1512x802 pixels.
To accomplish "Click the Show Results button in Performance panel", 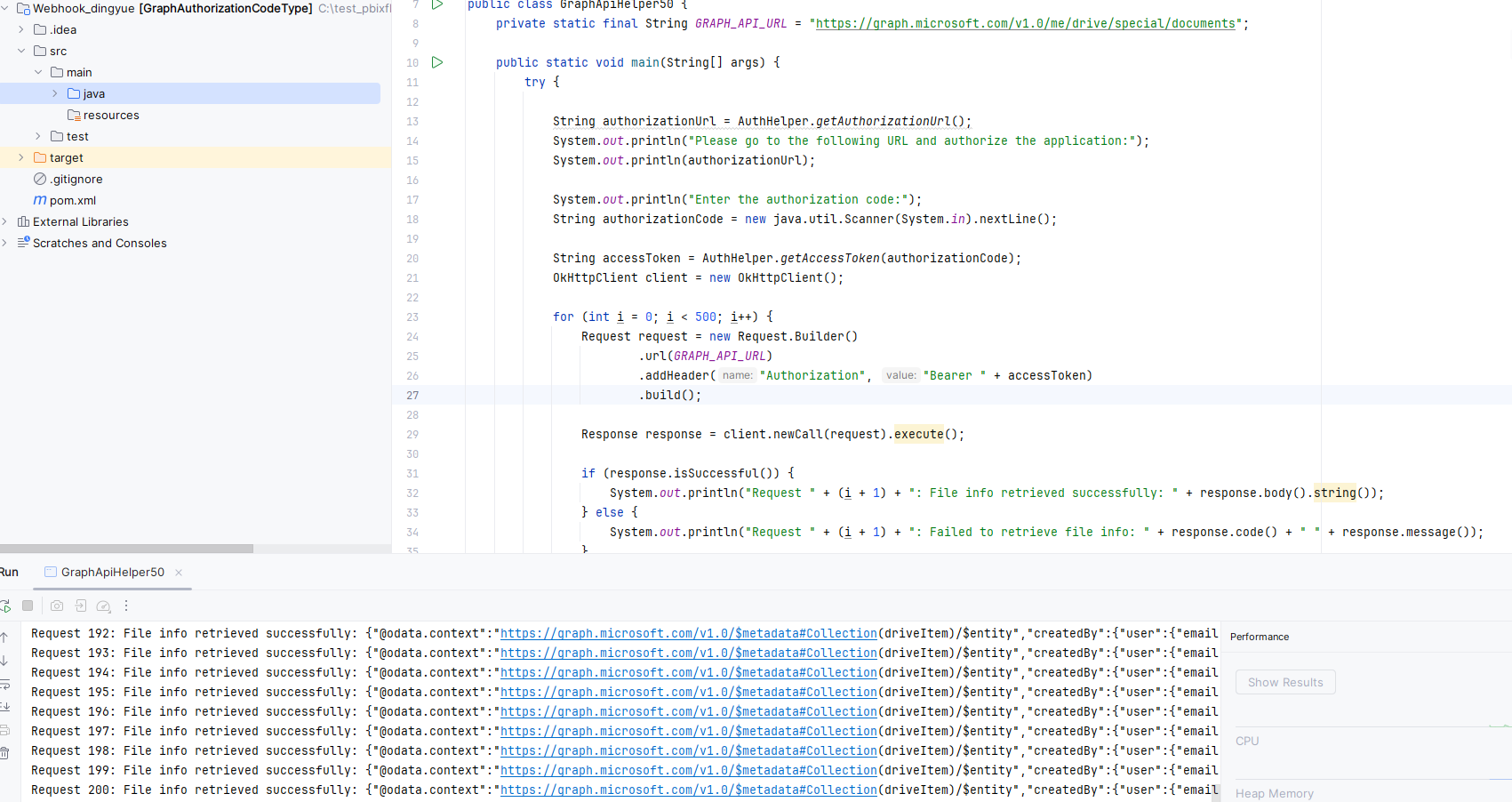I will [x=1285, y=682].
